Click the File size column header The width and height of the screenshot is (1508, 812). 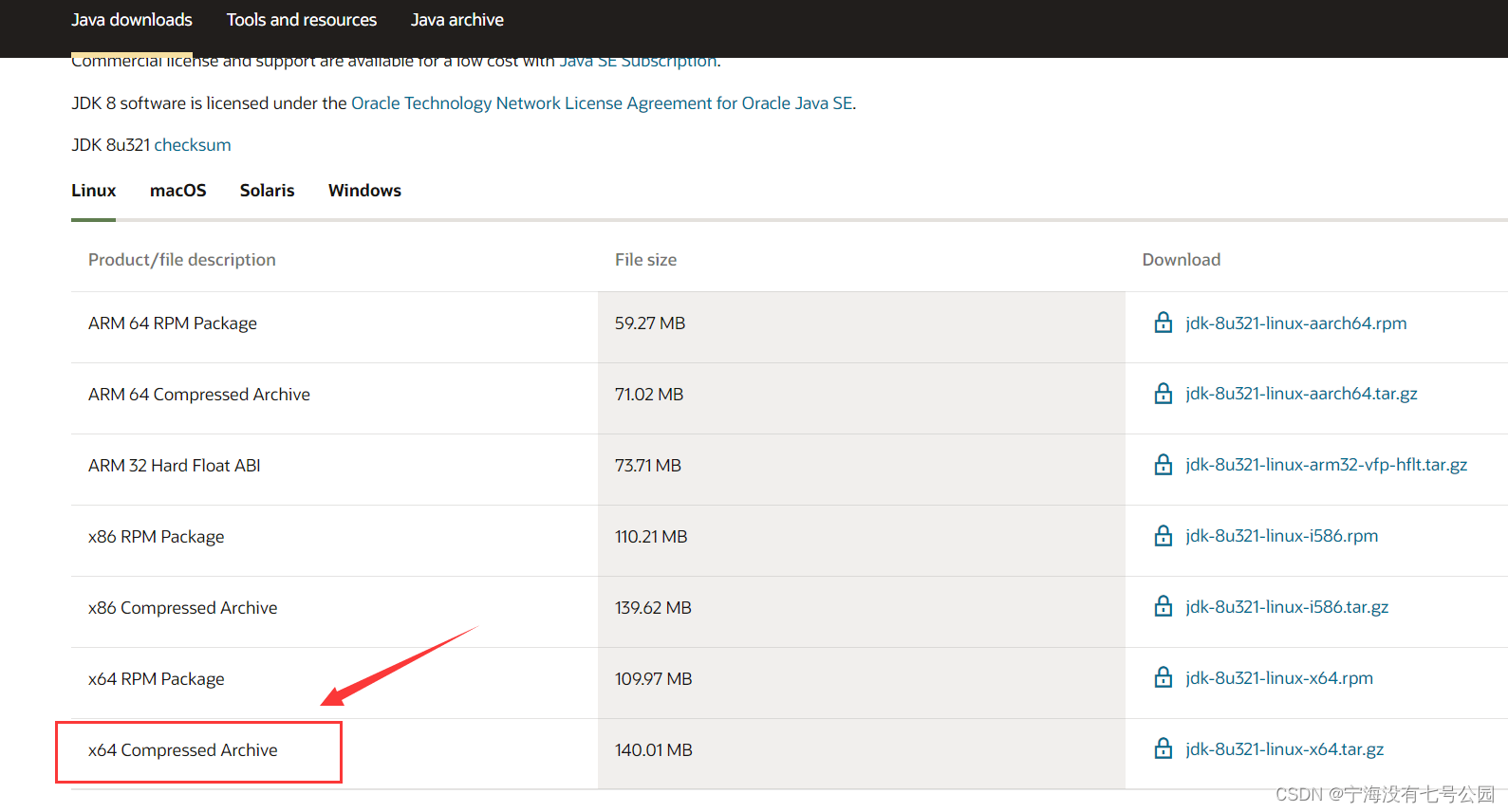tap(646, 260)
